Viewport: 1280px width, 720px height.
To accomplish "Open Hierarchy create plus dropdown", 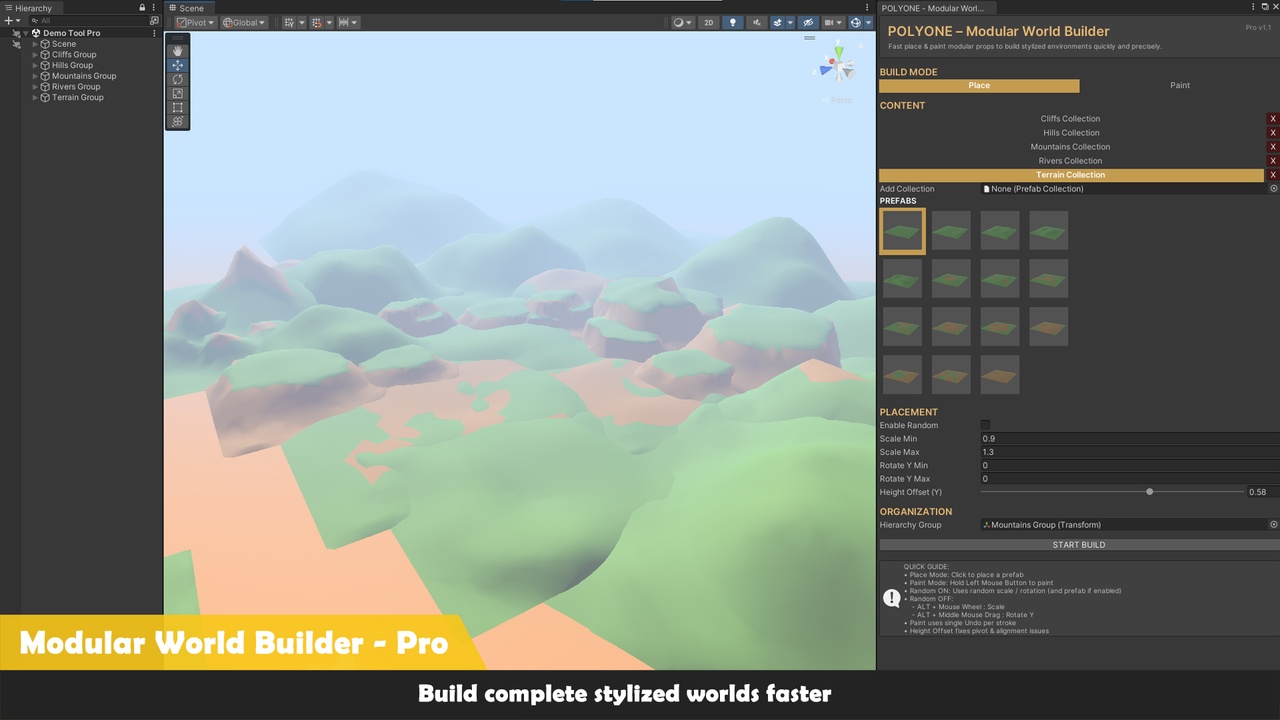I will click(11, 20).
